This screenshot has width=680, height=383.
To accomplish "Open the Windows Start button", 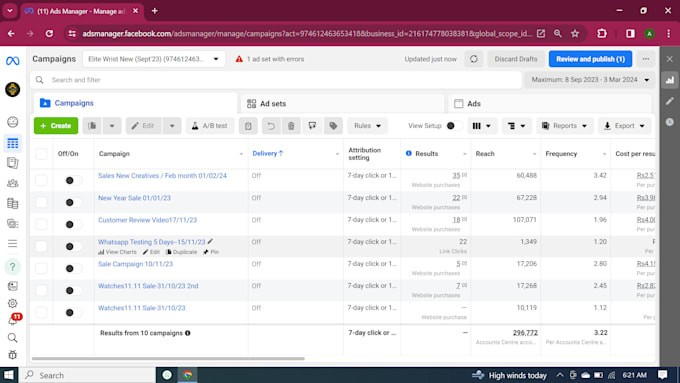I will (9, 375).
